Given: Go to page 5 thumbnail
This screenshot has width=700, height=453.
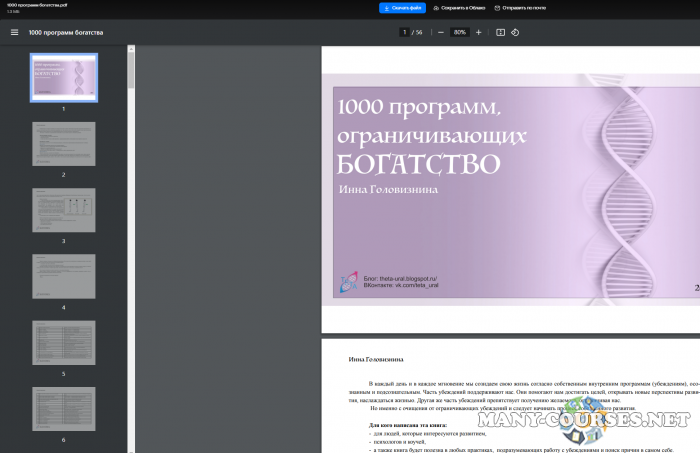Looking at the screenshot, I should click(64, 343).
